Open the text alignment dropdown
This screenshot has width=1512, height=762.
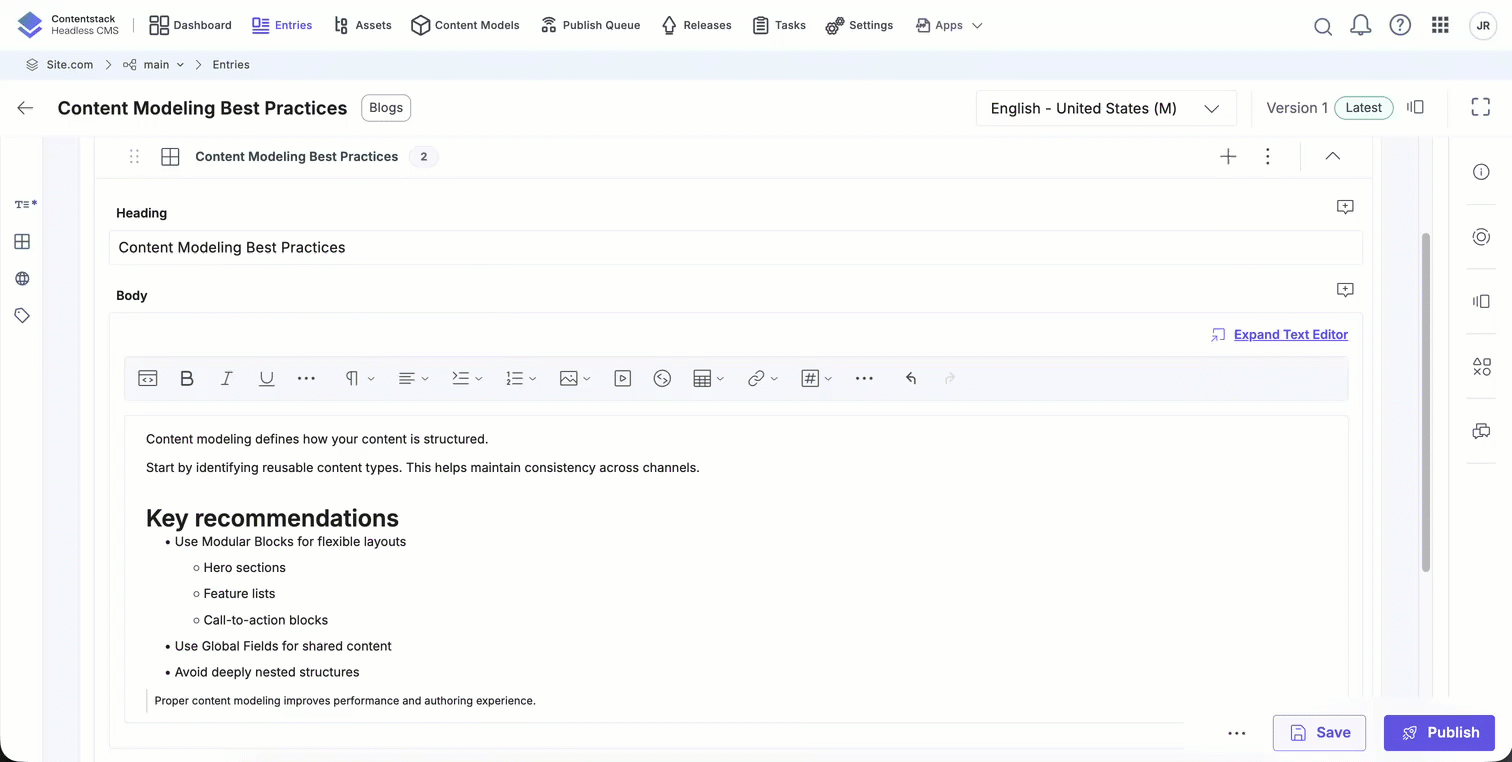[413, 378]
